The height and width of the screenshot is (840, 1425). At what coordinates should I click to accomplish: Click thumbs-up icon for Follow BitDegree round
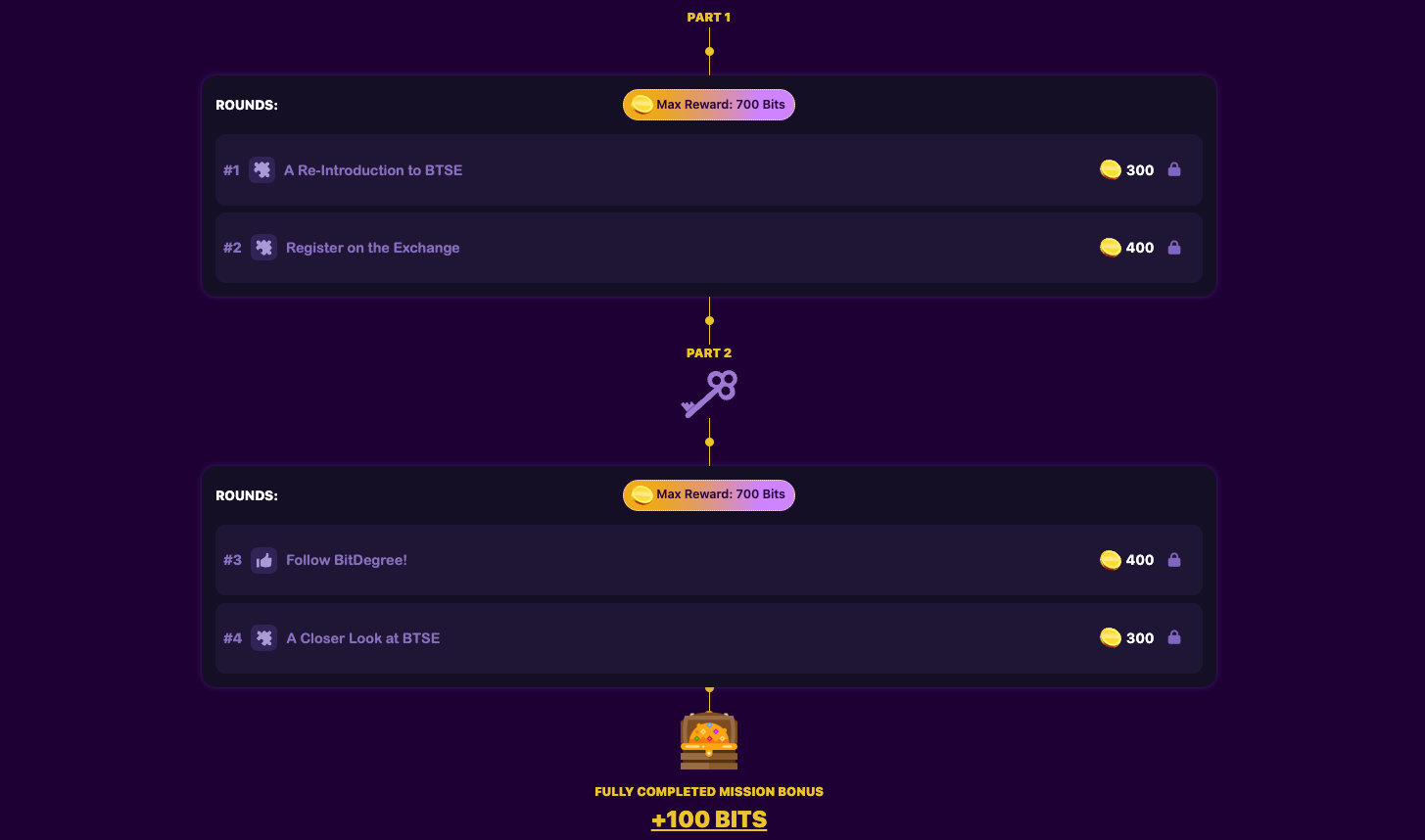click(x=263, y=560)
